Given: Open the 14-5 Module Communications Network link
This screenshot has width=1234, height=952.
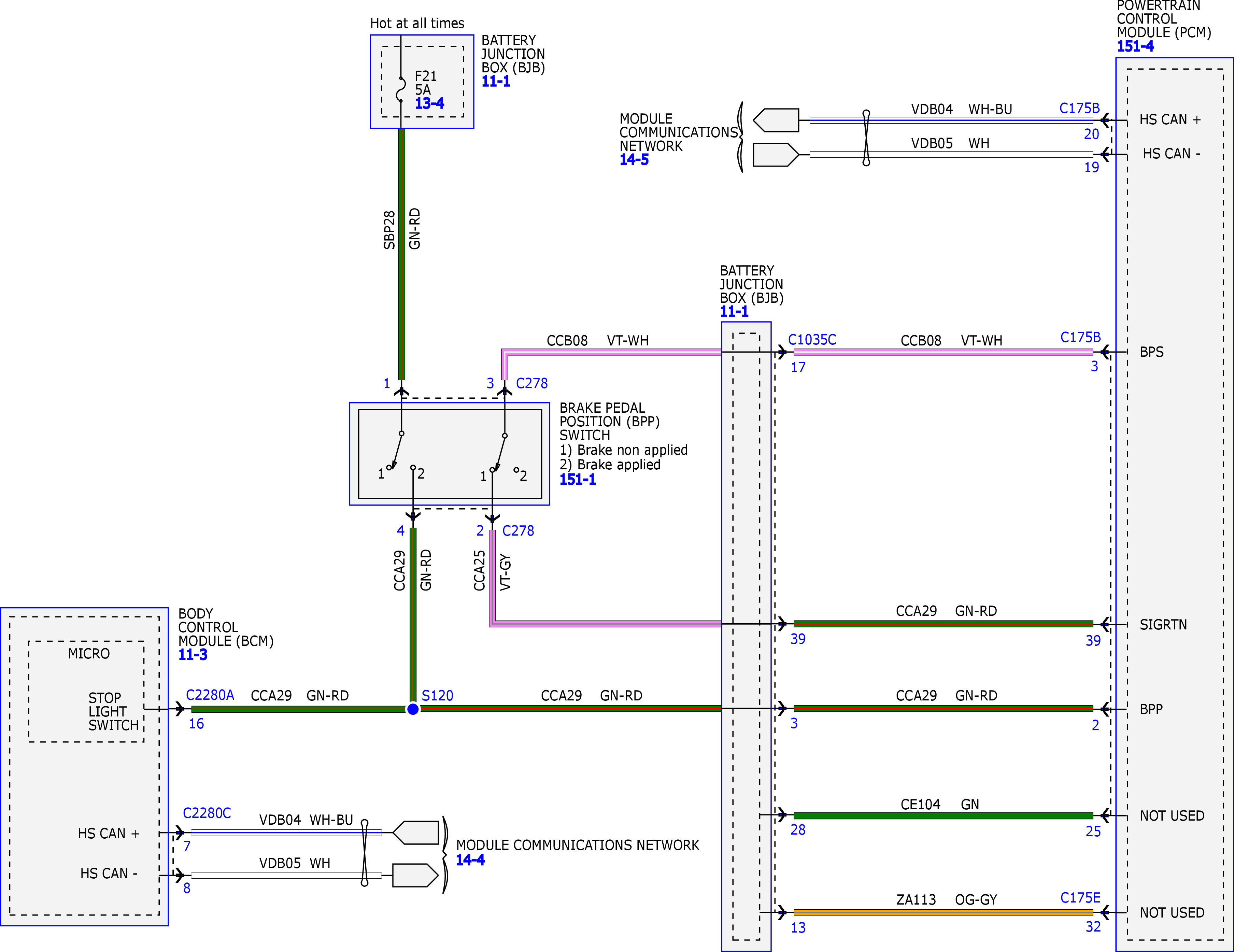Looking at the screenshot, I should click(x=634, y=160).
